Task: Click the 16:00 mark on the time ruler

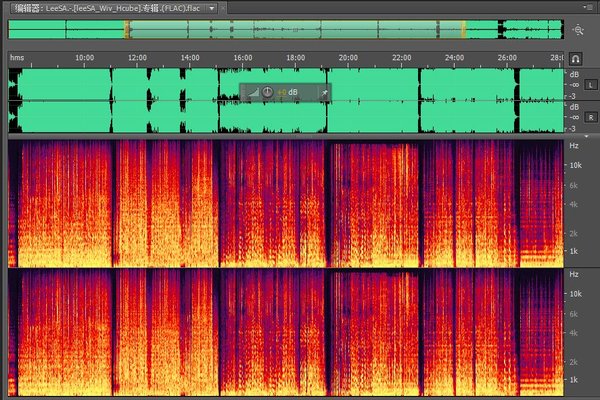Action: (242, 58)
